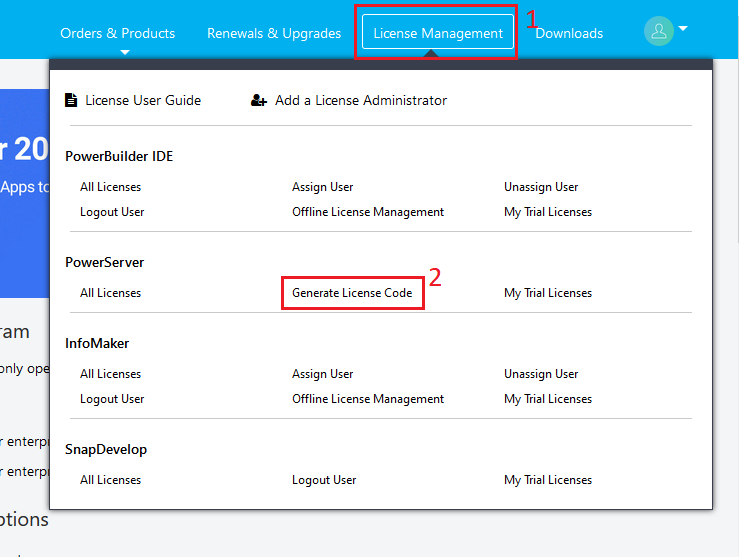The width and height of the screenshot is (739, 557).
Task: Expand the dropdown arrow beside user avatar
Action: [683, 29]
